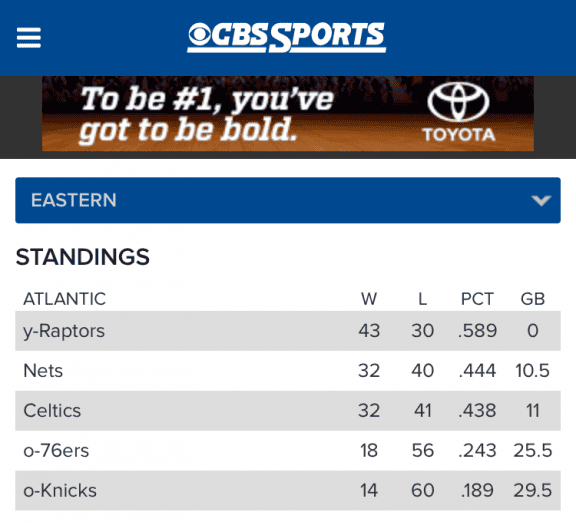
Task: Click the L column header
Action: click(x=422, y=299)
